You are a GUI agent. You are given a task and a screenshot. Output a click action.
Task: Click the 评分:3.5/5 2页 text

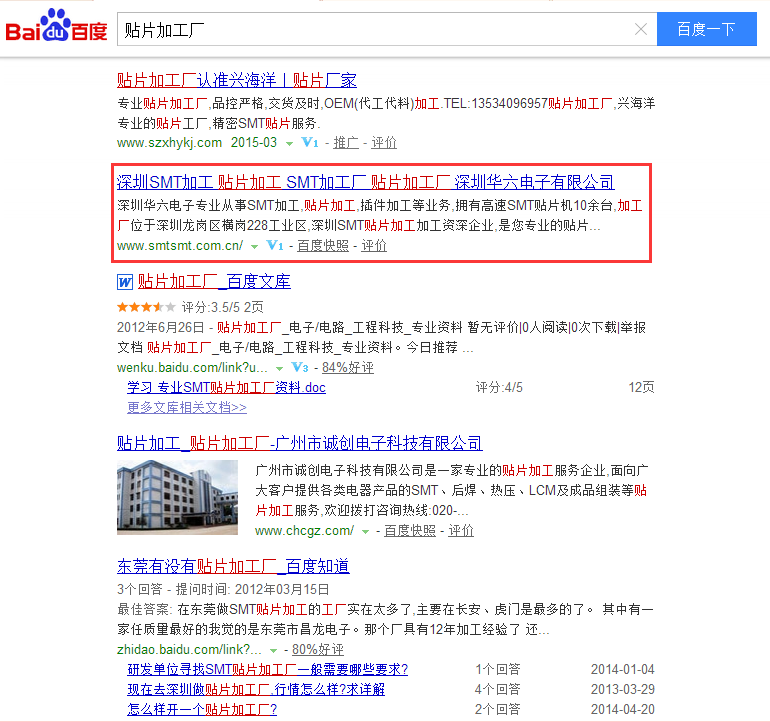222,307
